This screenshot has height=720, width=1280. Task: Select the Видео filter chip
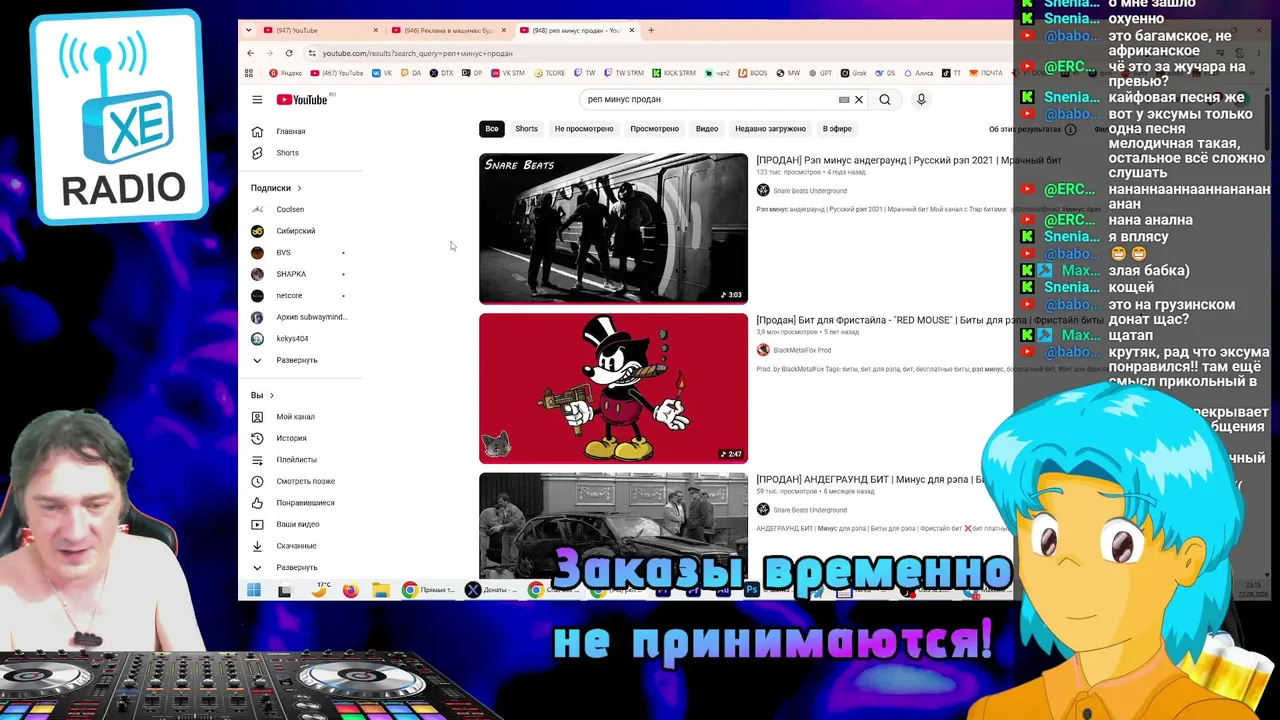coord(707,129)
